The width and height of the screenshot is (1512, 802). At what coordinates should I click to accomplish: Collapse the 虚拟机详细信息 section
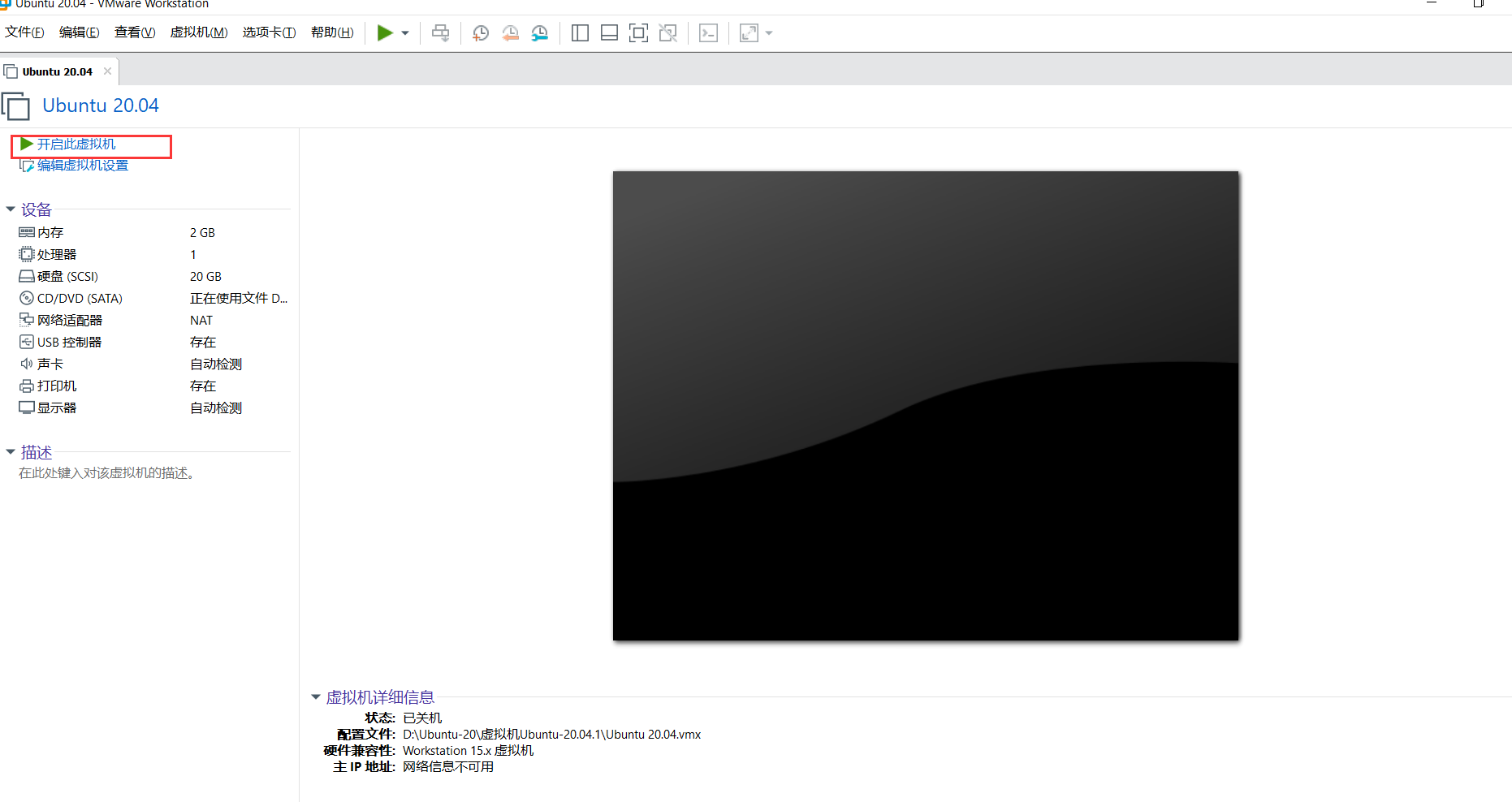point(316,697)
